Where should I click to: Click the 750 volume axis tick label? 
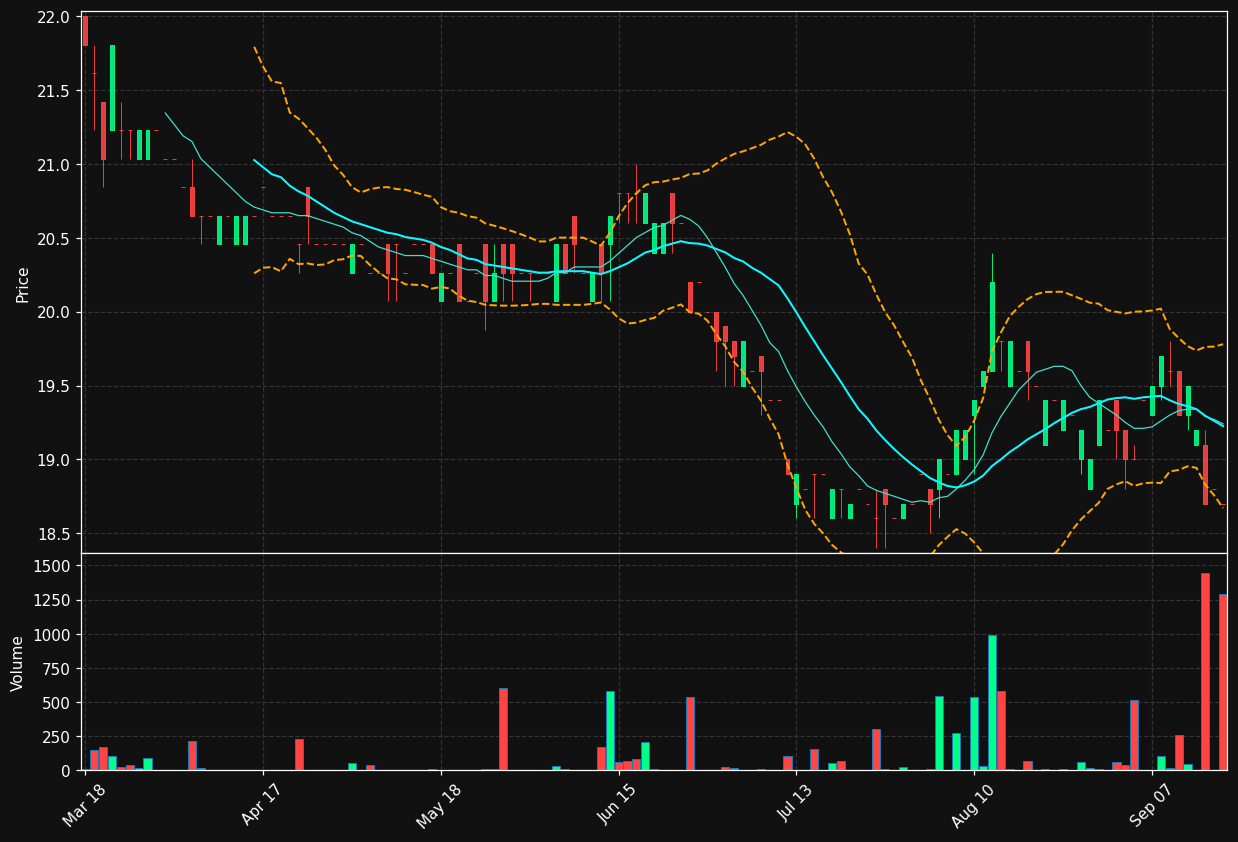[57, 669]
